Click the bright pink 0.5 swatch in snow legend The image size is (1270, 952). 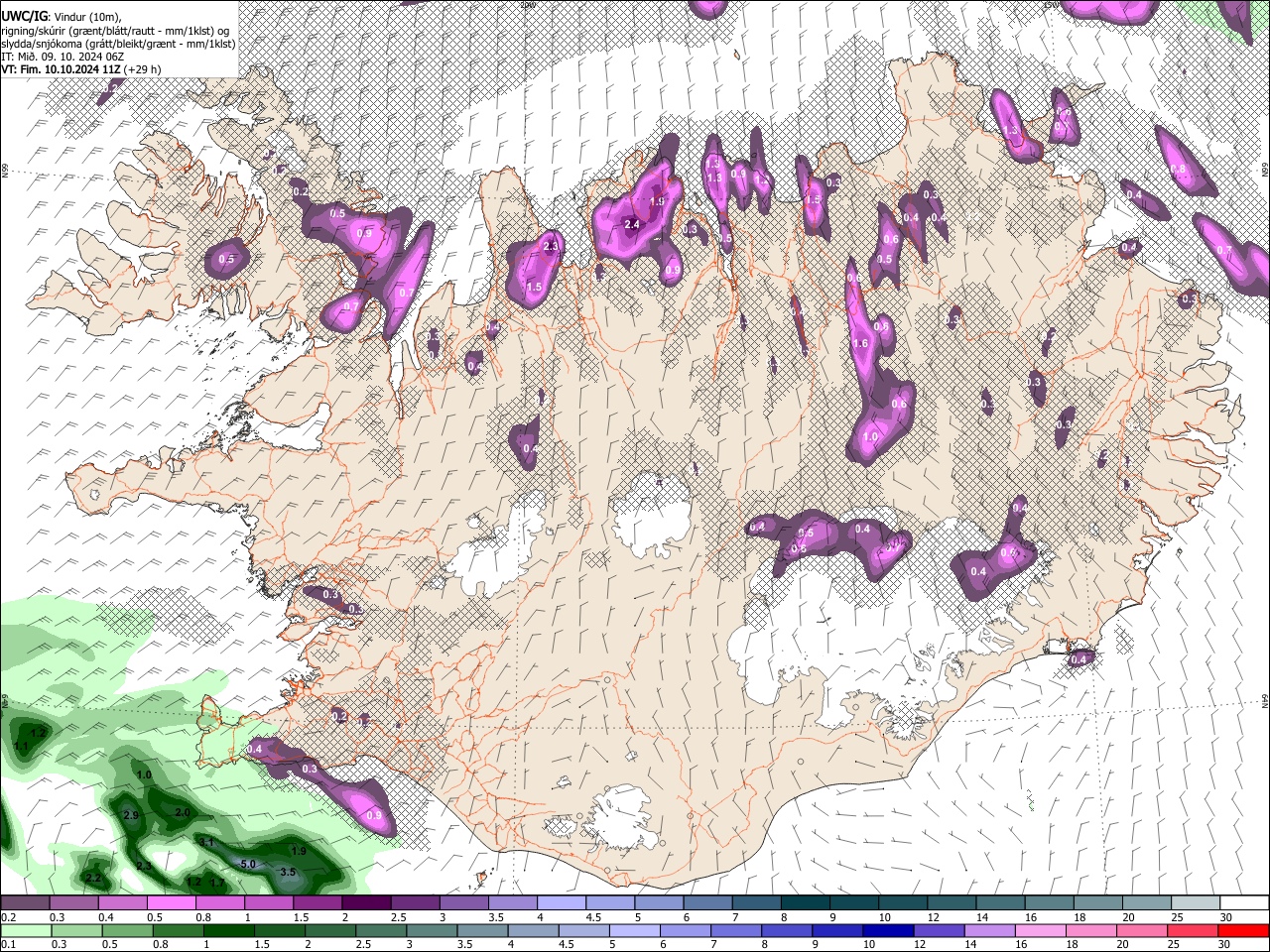click(x=171, y=903)
